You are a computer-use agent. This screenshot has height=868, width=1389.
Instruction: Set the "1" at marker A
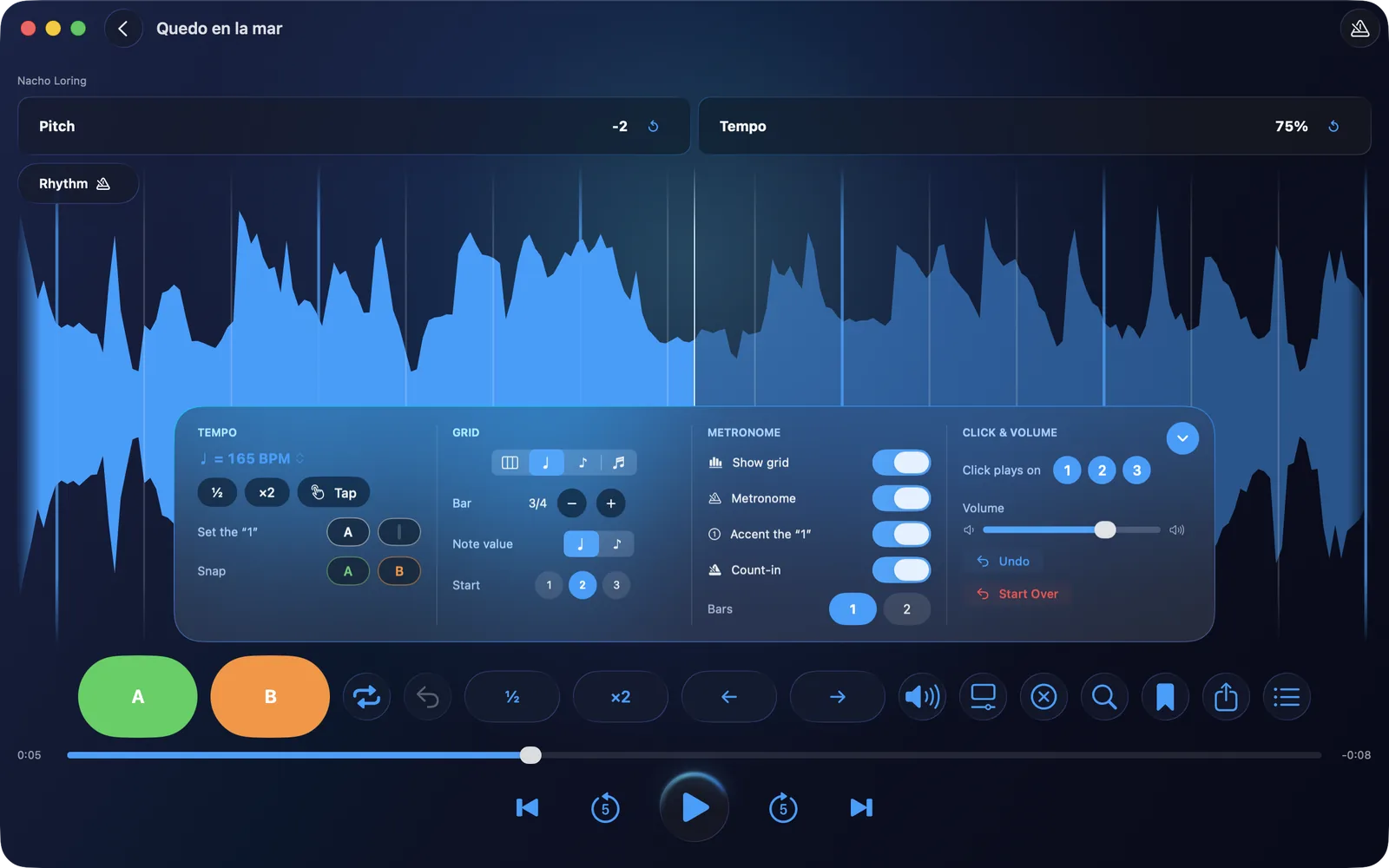(x=348, y=532)
